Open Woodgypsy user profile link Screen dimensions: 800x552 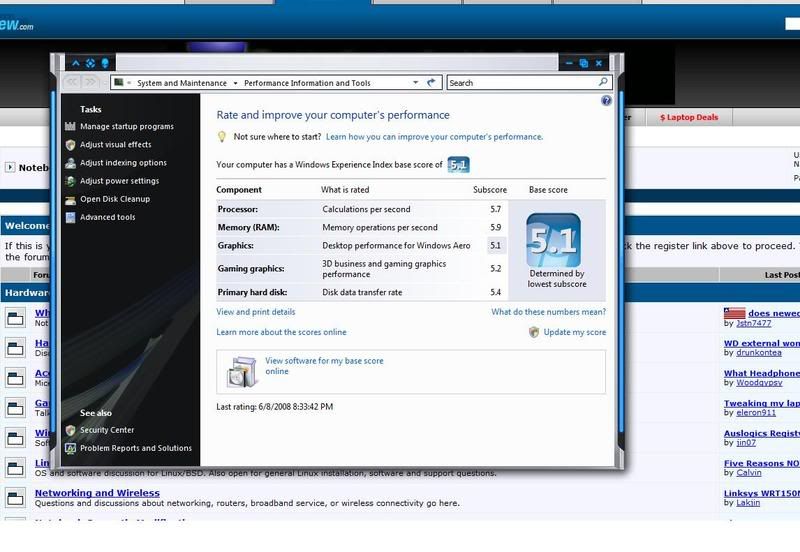[x=759, y=383]
